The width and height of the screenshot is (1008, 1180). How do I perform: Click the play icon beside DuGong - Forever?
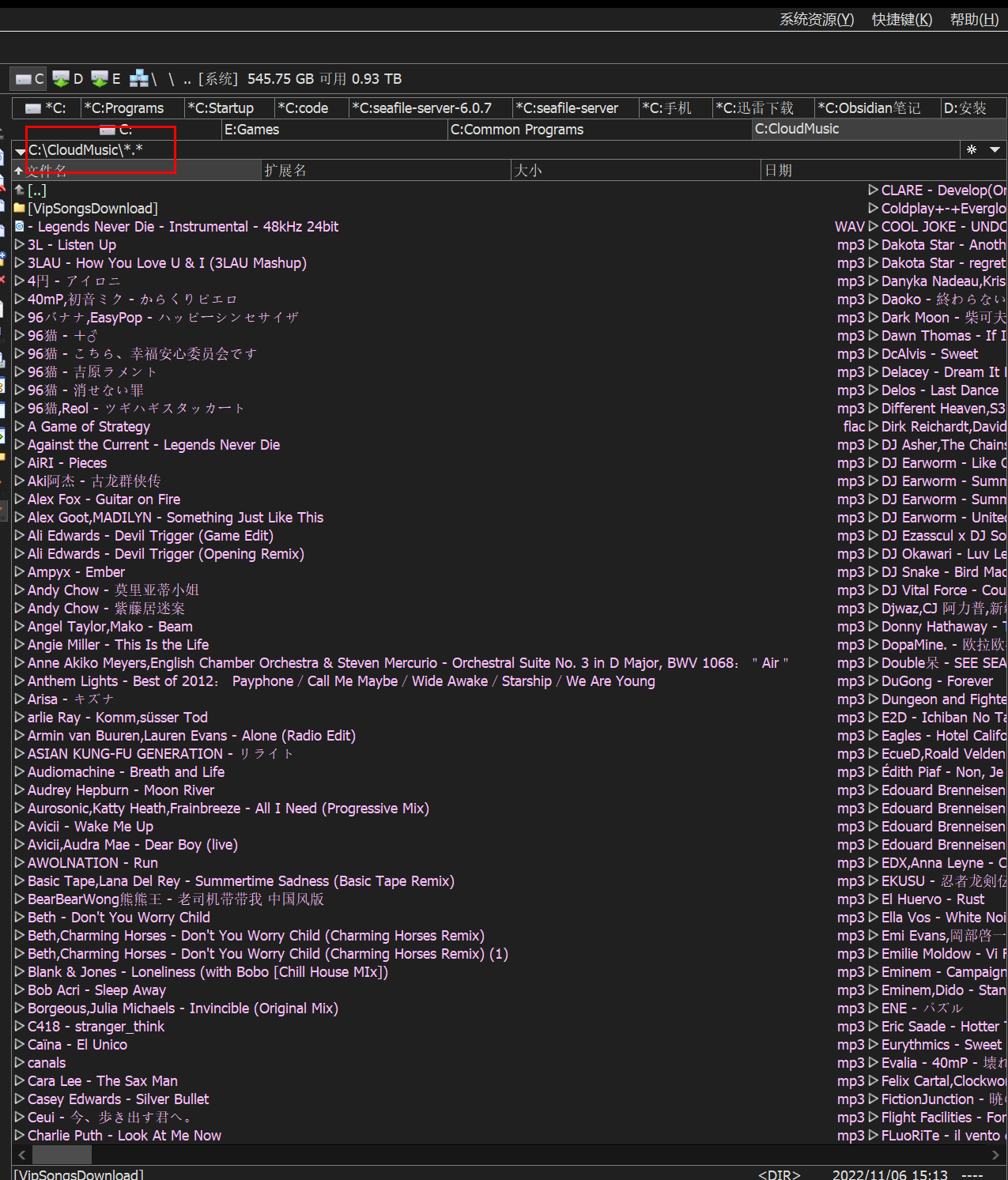pyautogui.click(x=874, y=681)
